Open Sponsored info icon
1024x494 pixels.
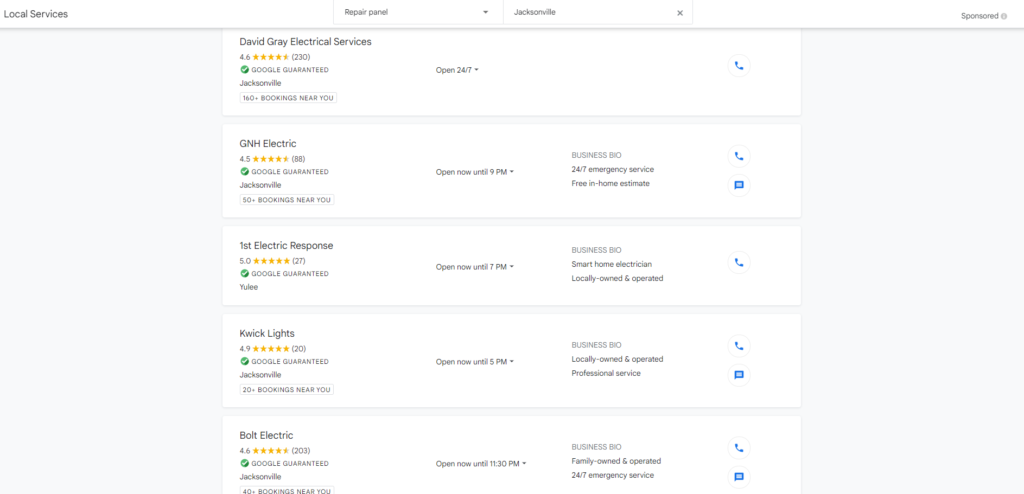1004,16
